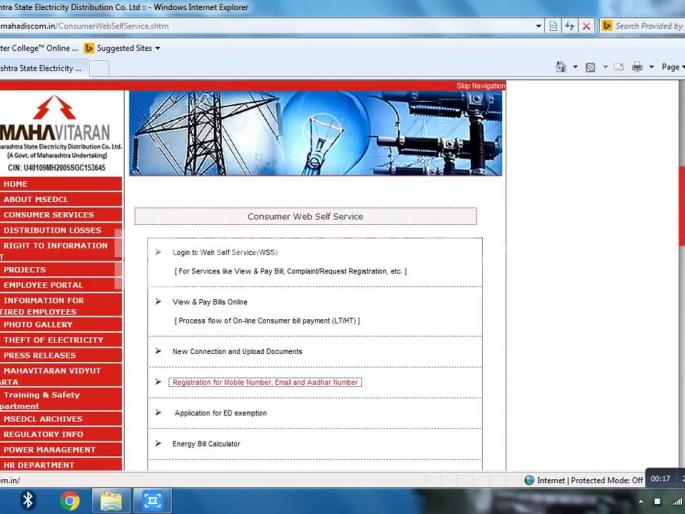Open the address bar history dropdown
685x514 pixels.
pos(539,26)
